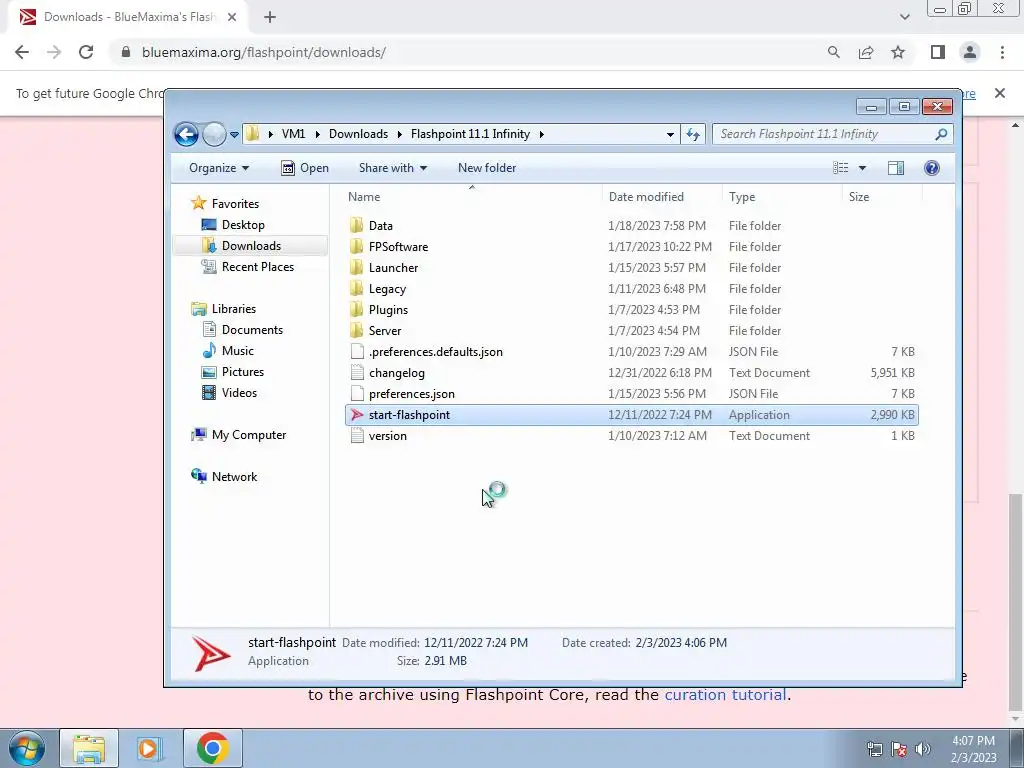
Task: Select the Data folder icon
Action: click(357, 225)
